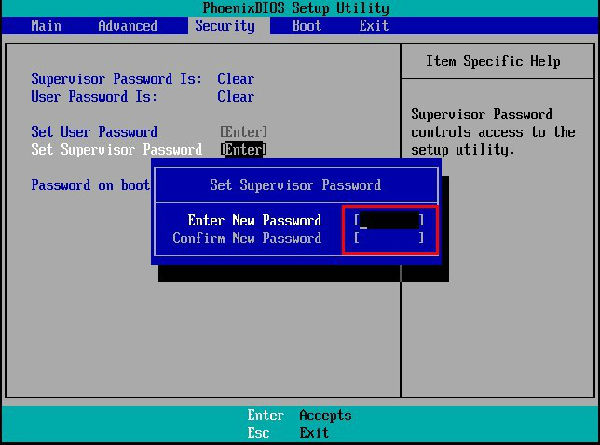This screenshot has width=600, height=445.
Task: Click the Item Specific Help heading
Action: point(493,62)
